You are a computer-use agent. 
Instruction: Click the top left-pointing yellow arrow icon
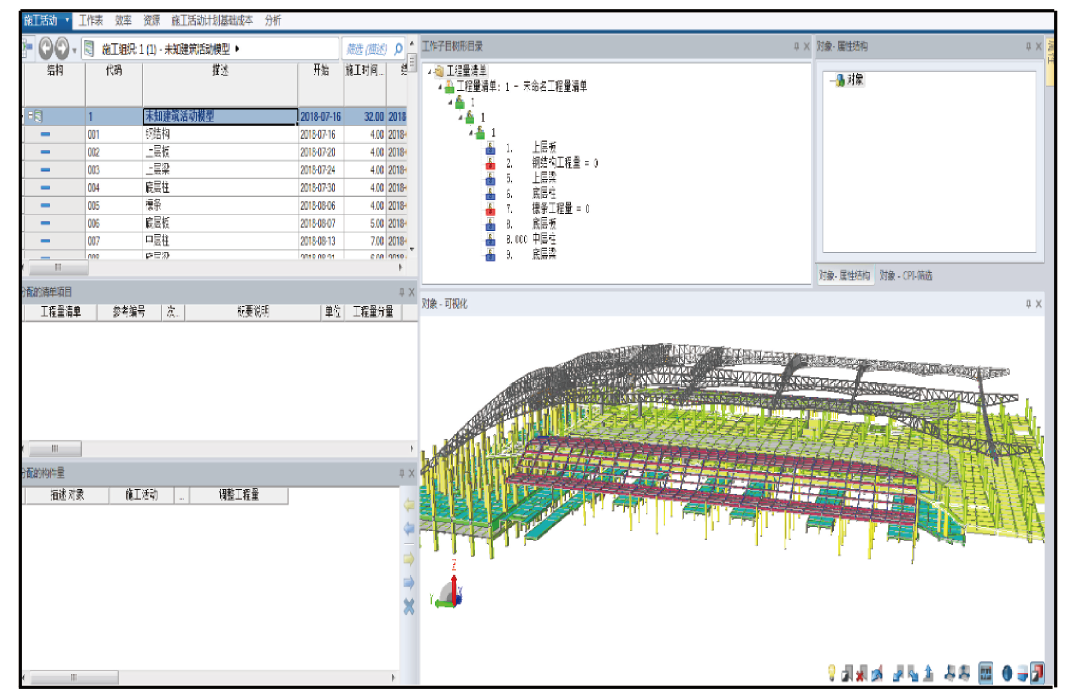pyautogui.click(x=408, y=506)
